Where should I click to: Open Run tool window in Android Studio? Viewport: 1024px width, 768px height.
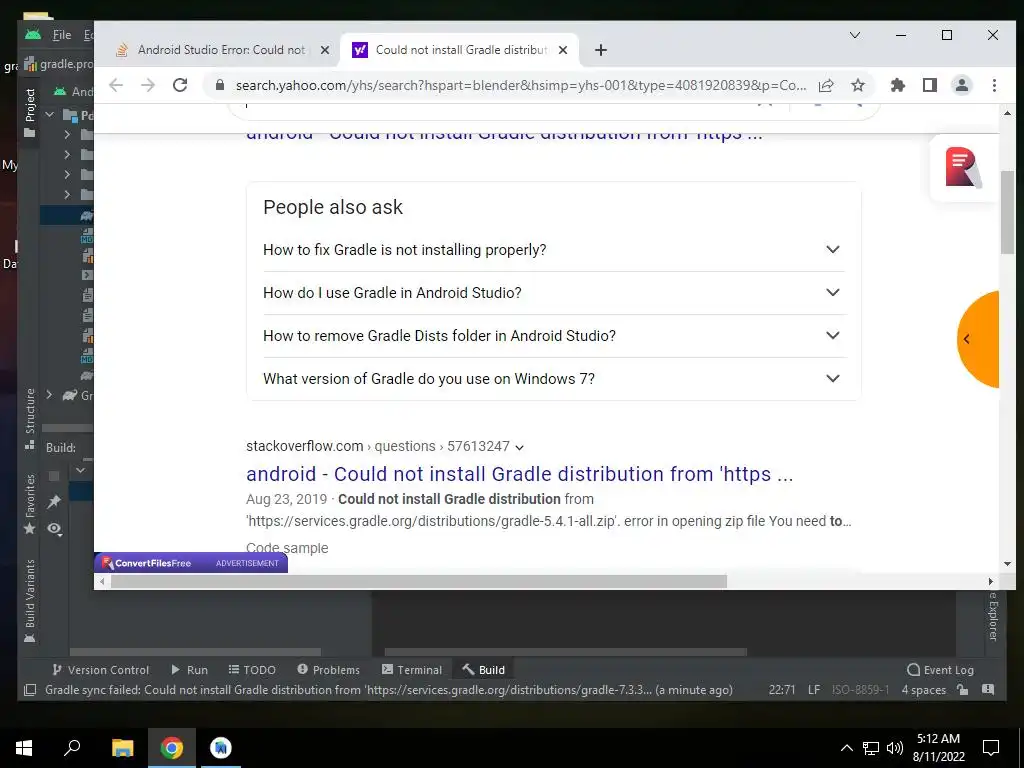click(x=189, y=670)
